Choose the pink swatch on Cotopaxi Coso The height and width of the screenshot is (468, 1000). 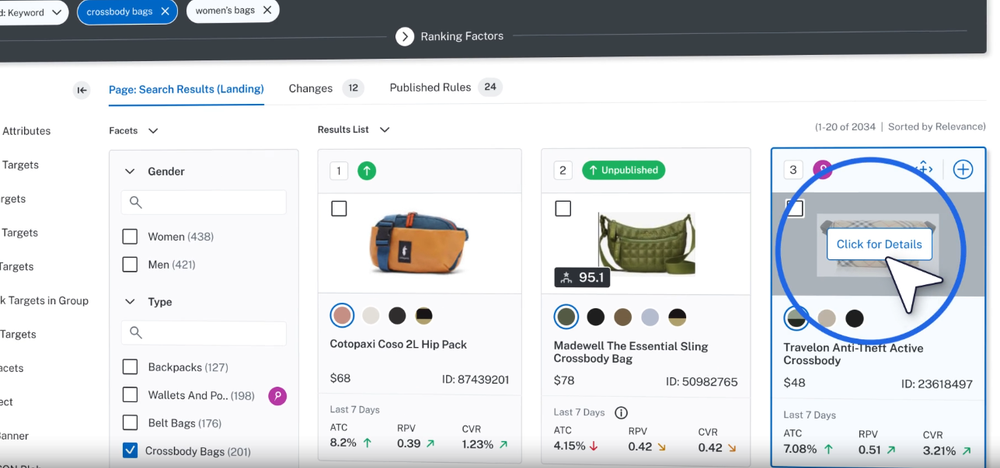pyautogui.click(x=342, y=315)
